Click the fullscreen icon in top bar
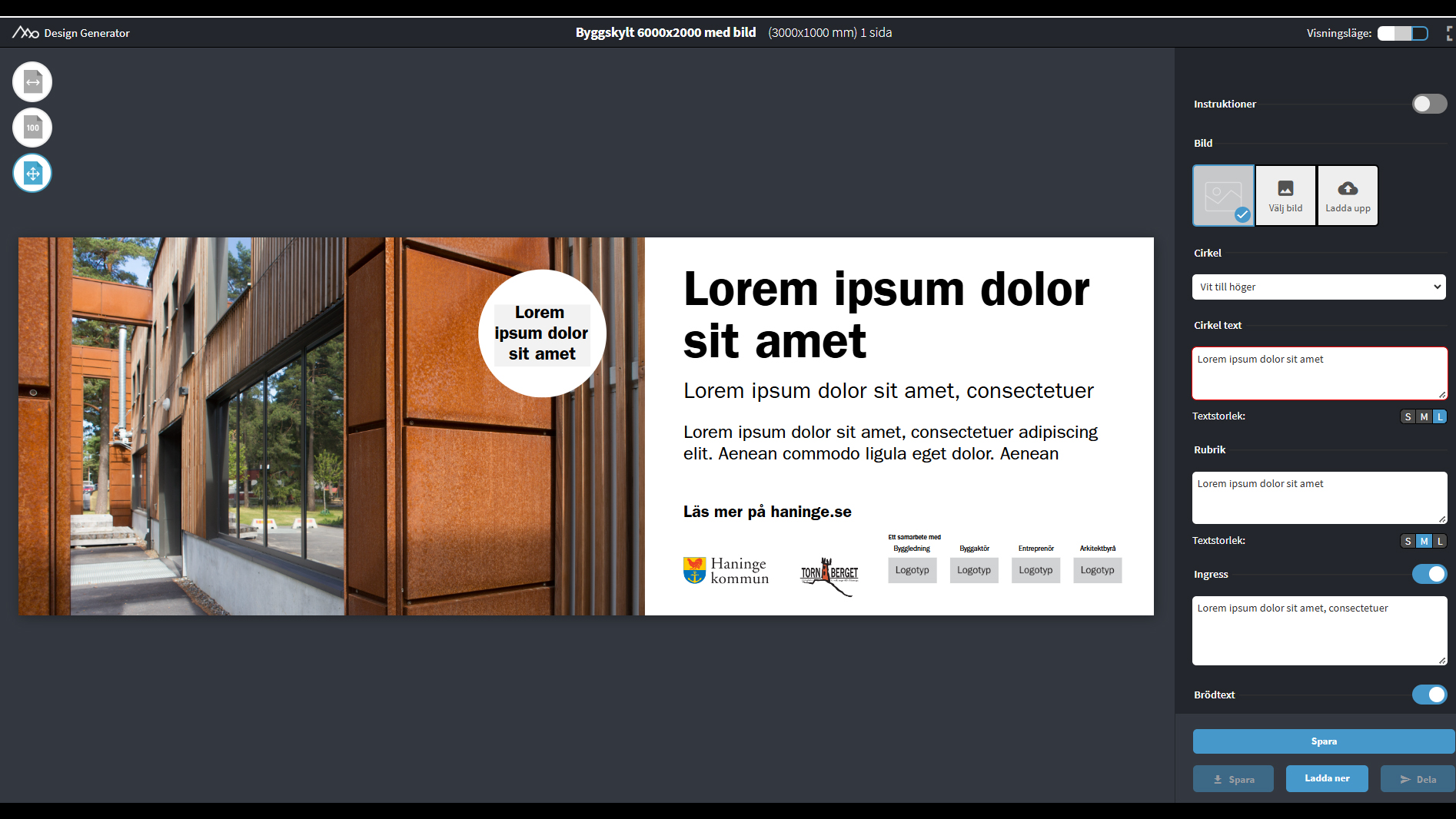1456x819 pixels. pos(1450,33)
